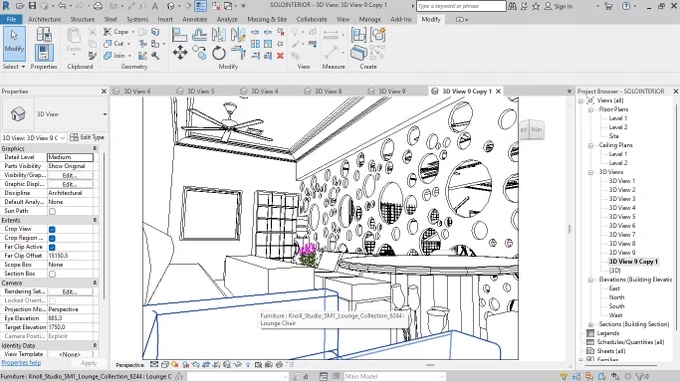Collapse the Extents properties section
Viewport: 680px width, 382px height.
tap(95, 220)
